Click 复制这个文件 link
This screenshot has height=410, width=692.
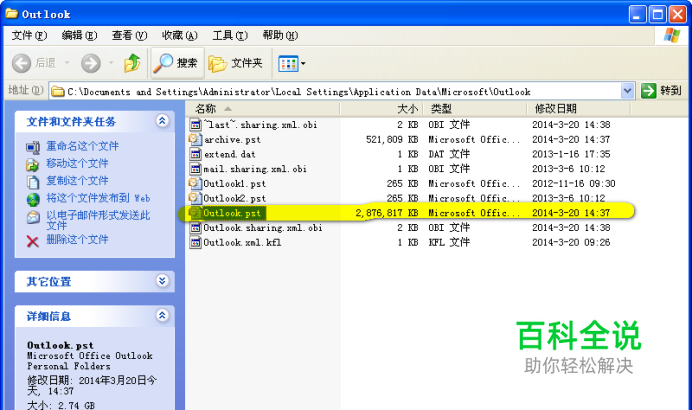click(x=77, y=181)
